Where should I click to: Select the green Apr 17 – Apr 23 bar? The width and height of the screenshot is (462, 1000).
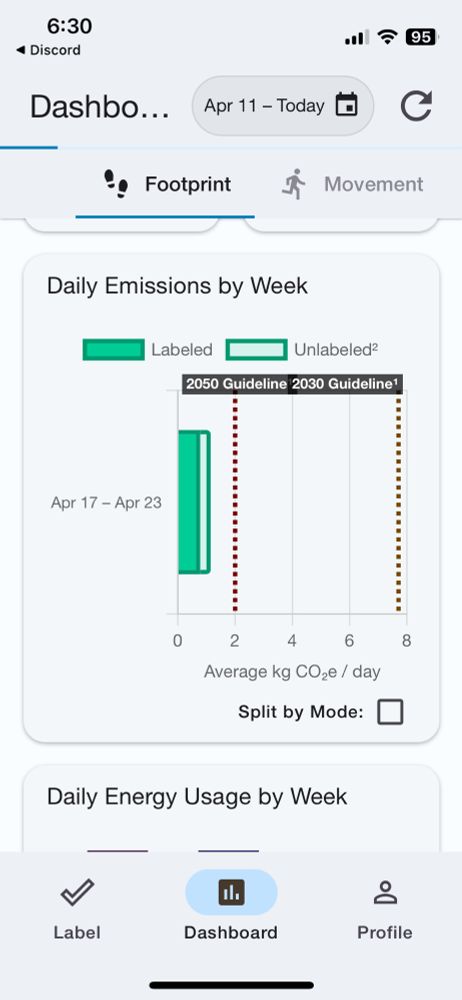pyautogui.click(x=194, y=502)
